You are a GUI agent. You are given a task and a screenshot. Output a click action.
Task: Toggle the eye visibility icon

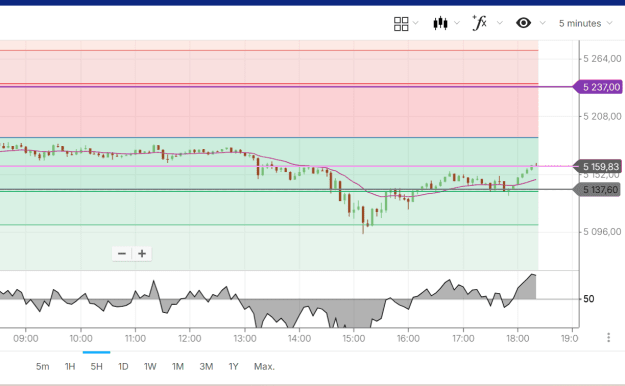click(523, 23)
